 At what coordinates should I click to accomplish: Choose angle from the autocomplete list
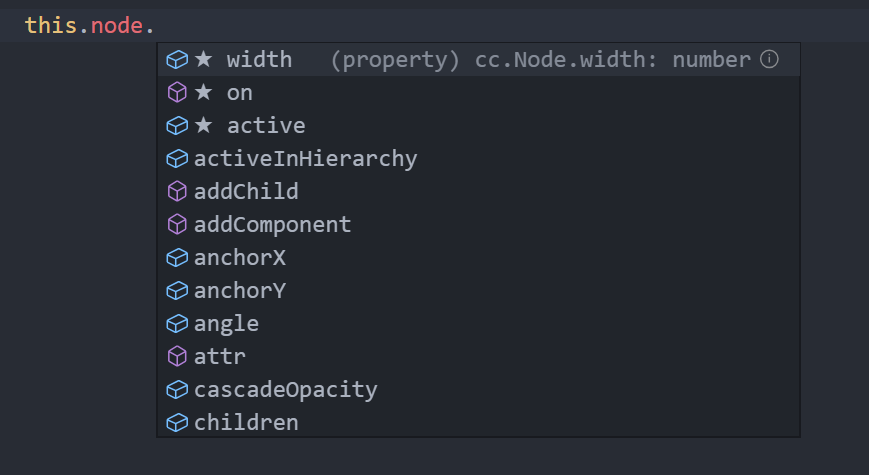479,324
